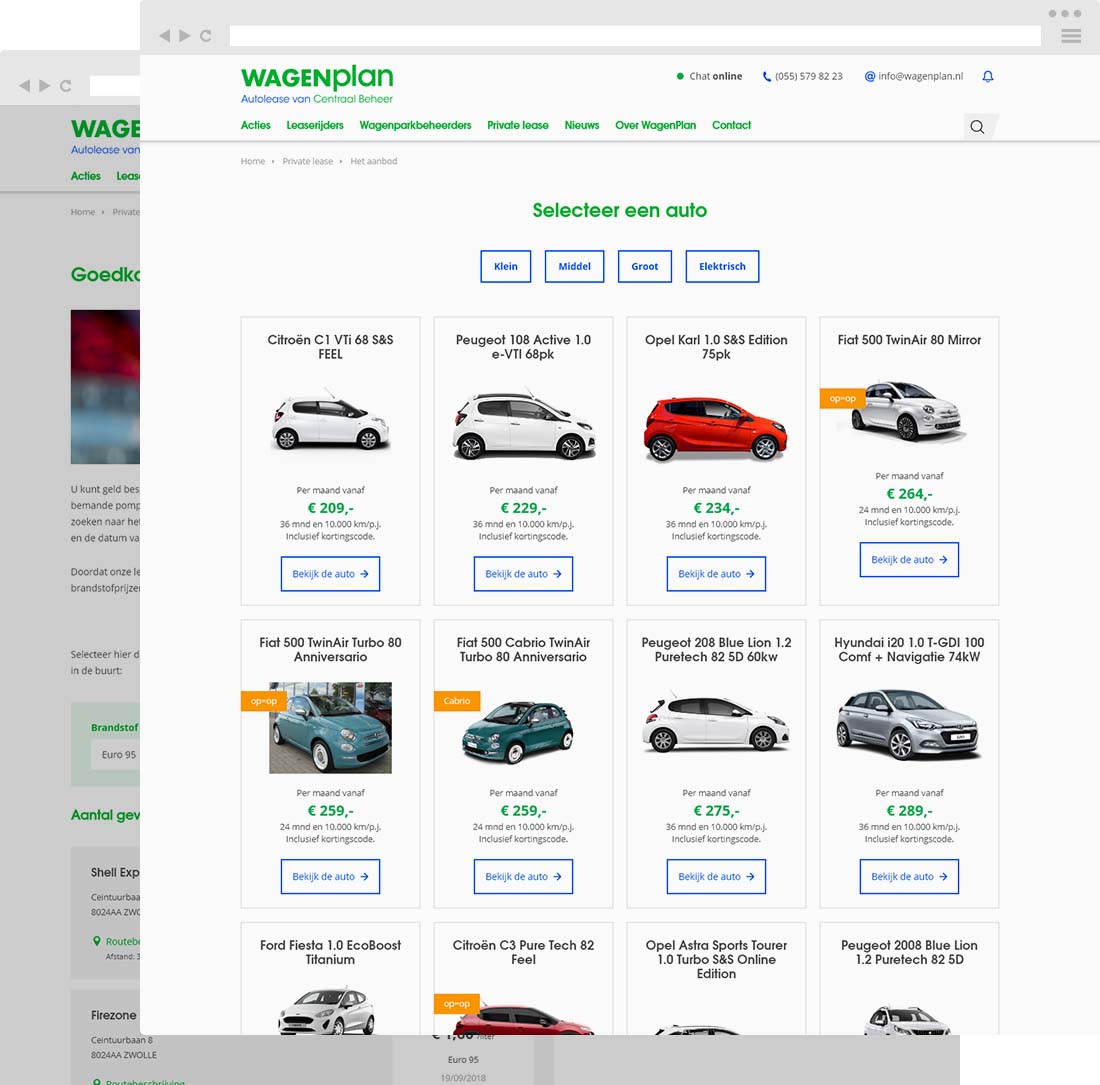Click the Peugeot 2008 Blue Lion title

pos(909,952)
